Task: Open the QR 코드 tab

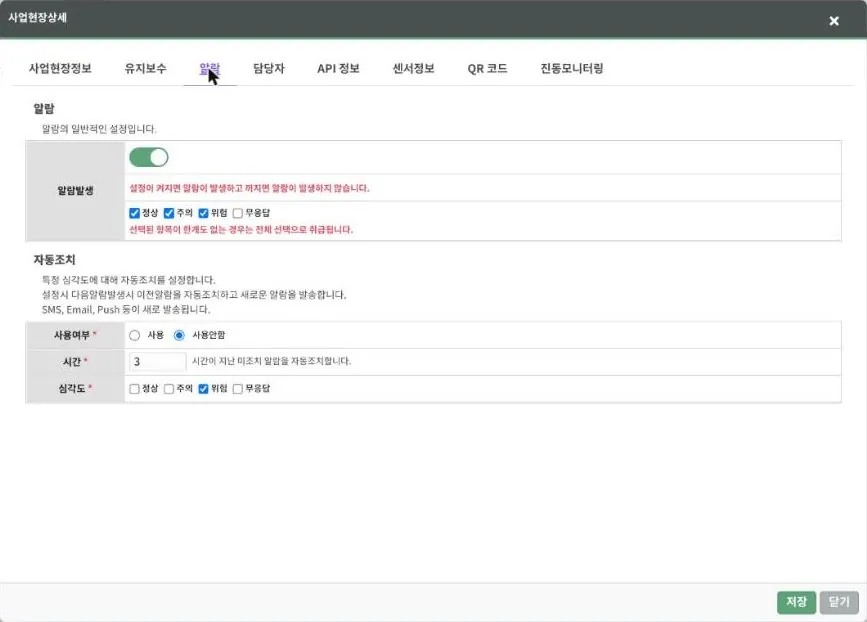Action: 487,69
